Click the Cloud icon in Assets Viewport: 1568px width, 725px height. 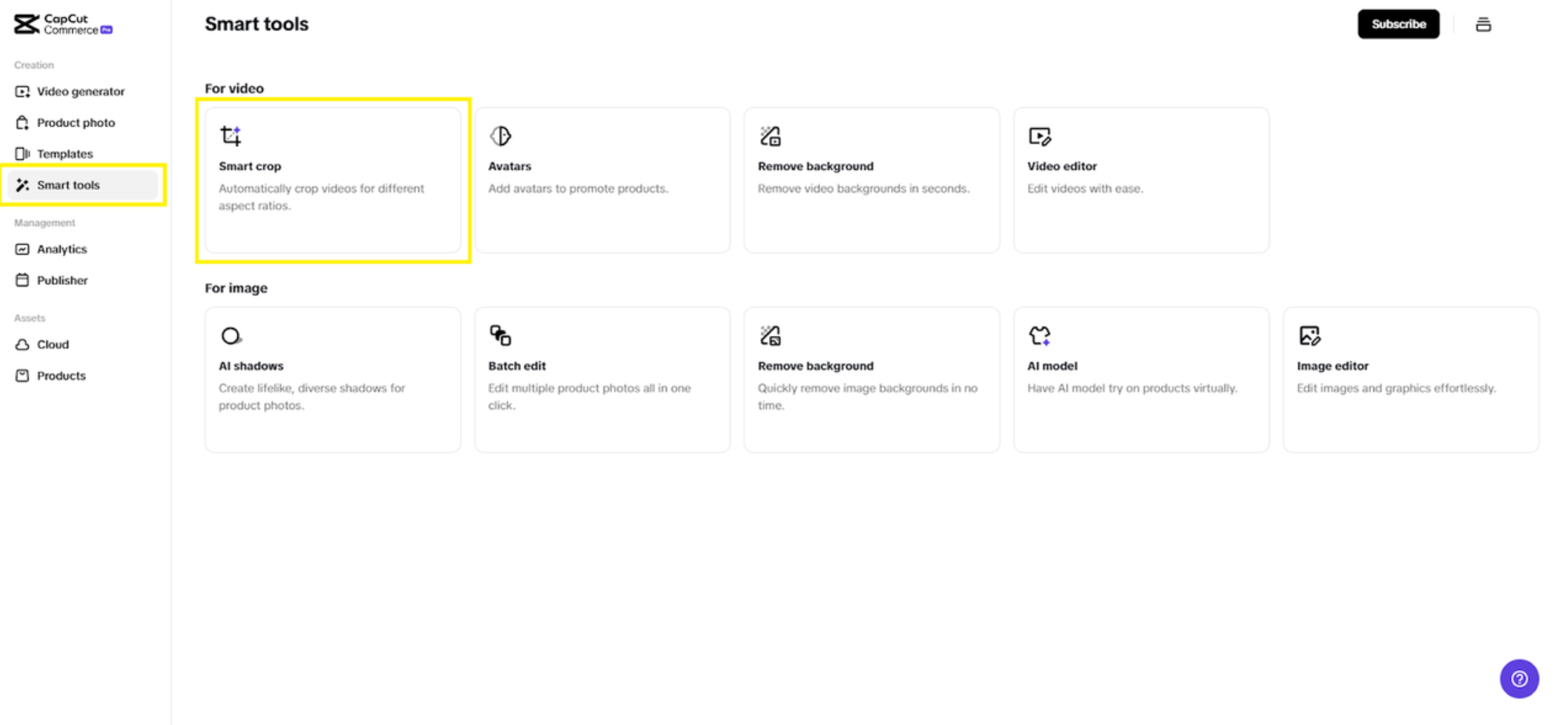click(x=23, y=344)
